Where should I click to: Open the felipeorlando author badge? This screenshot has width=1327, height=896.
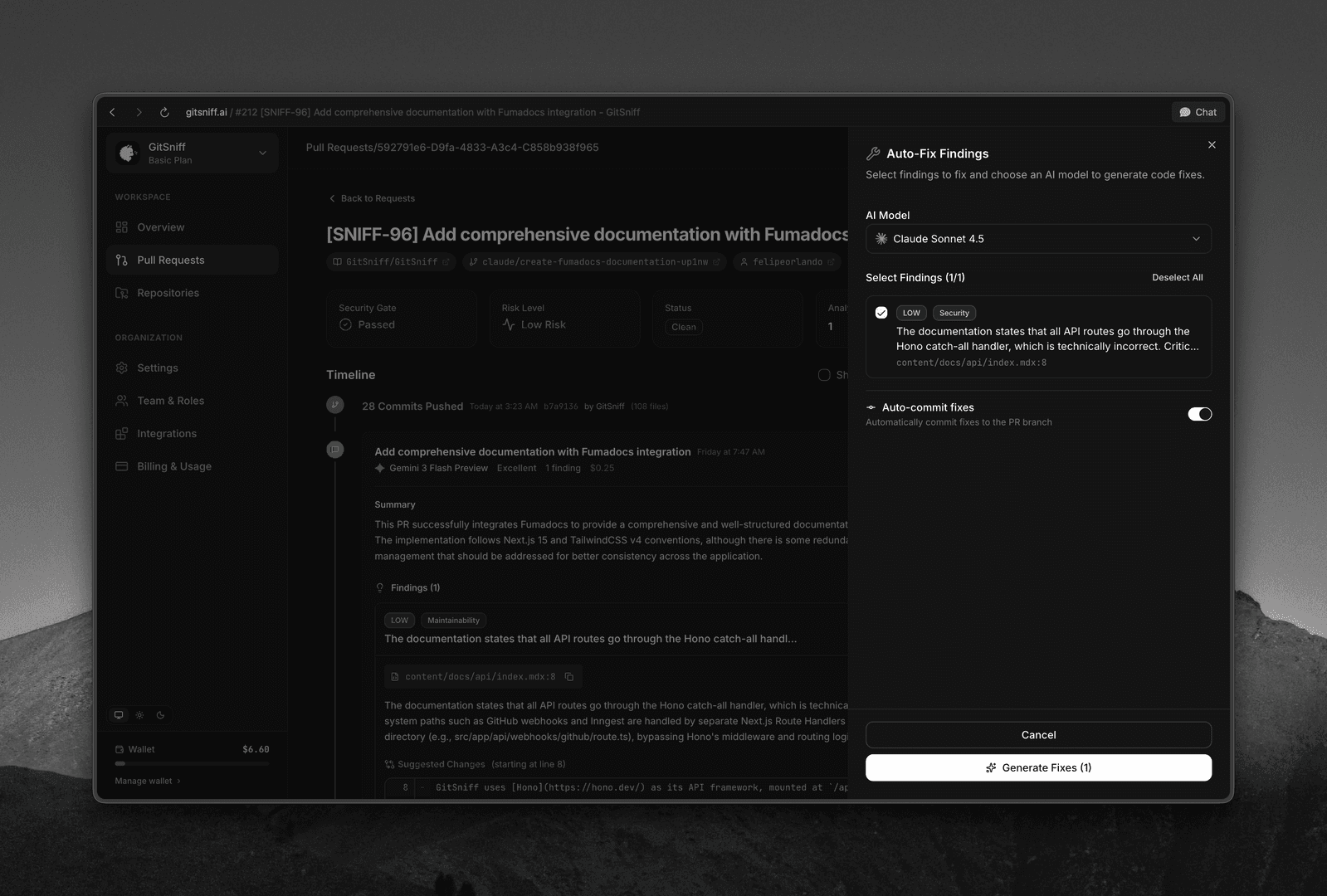787,261
